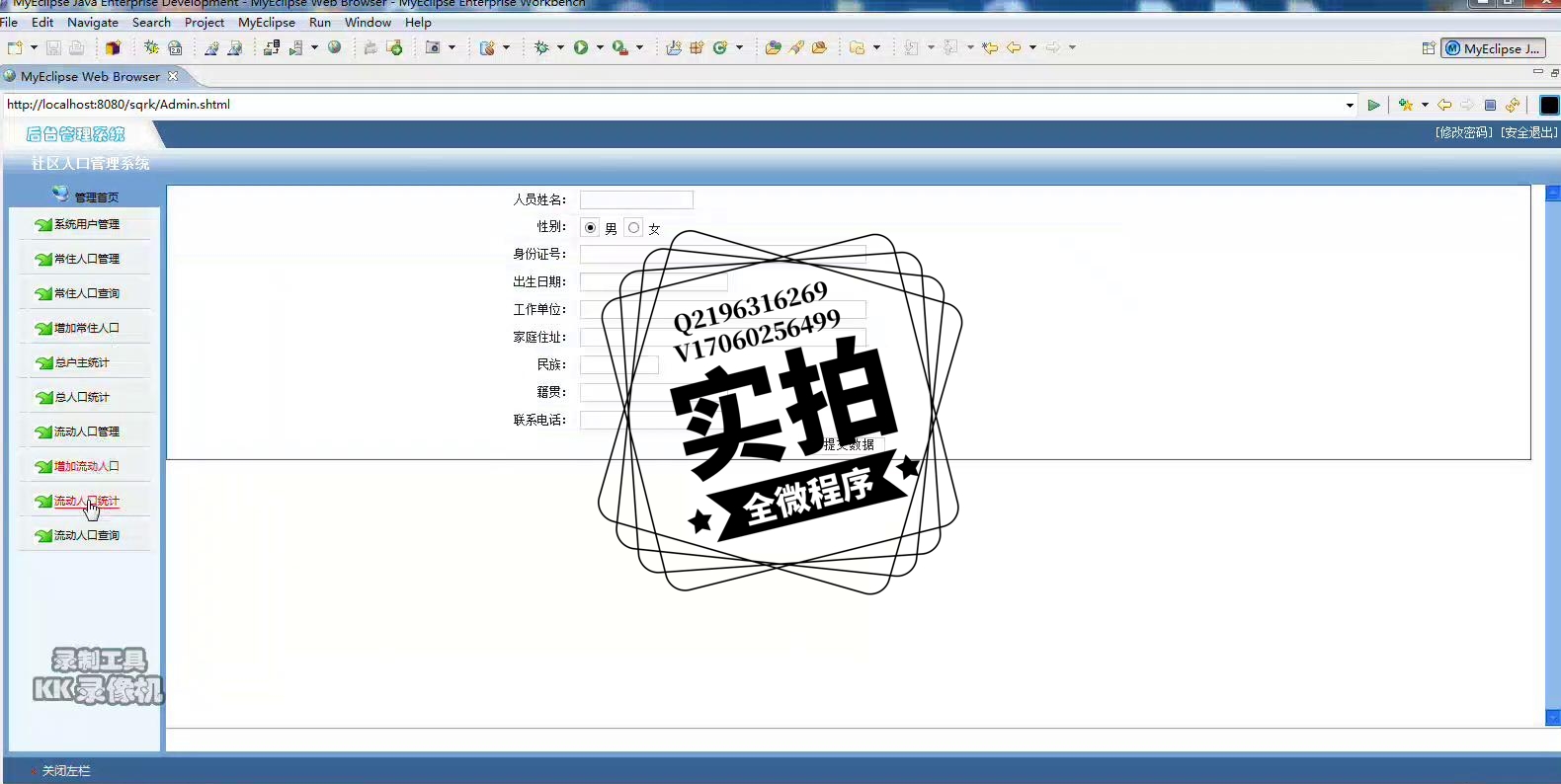Click the 安全退出 link

pyautogui.click(x=1529, y=132)
